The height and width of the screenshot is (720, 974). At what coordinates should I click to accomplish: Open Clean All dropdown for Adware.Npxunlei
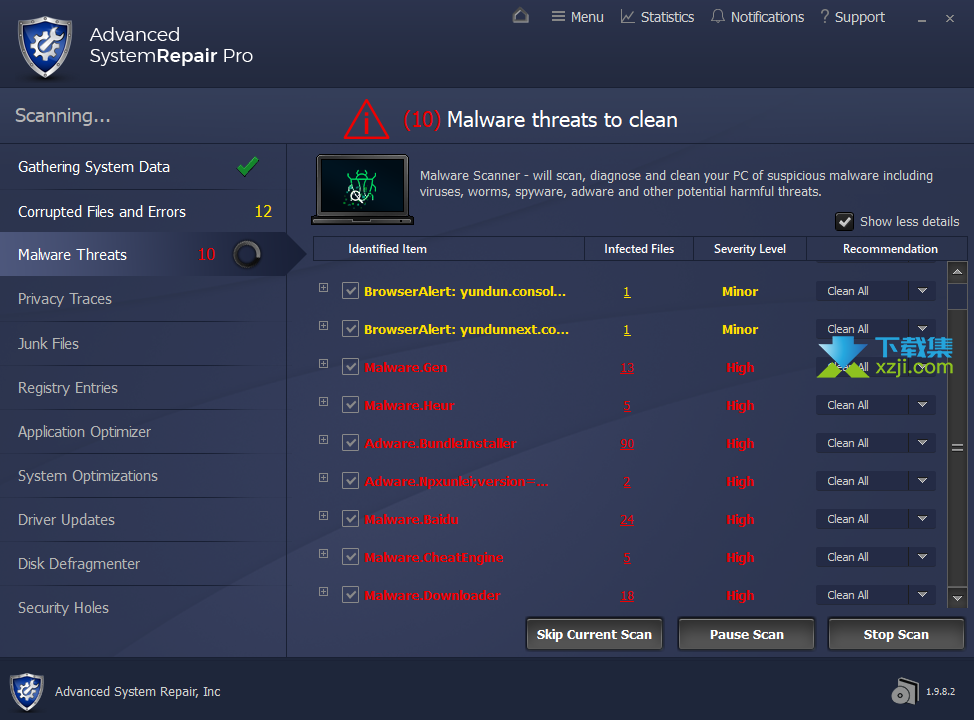922,481
